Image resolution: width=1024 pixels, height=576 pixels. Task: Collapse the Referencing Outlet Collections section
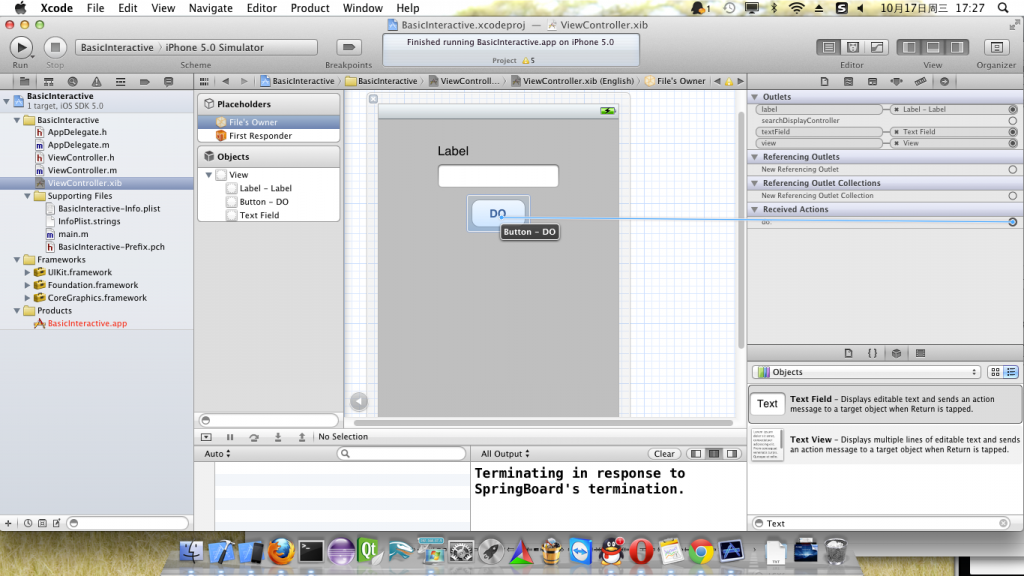click(755, 183)
